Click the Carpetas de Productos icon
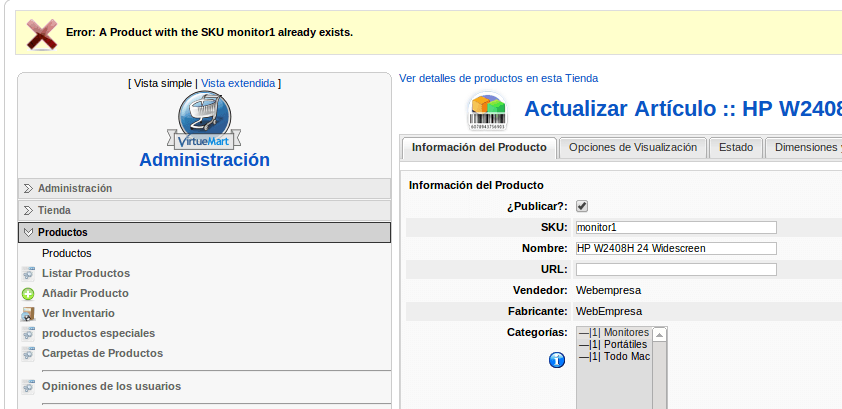The width and height of the screenshot is (842, 409). click(x=28, y=354)
